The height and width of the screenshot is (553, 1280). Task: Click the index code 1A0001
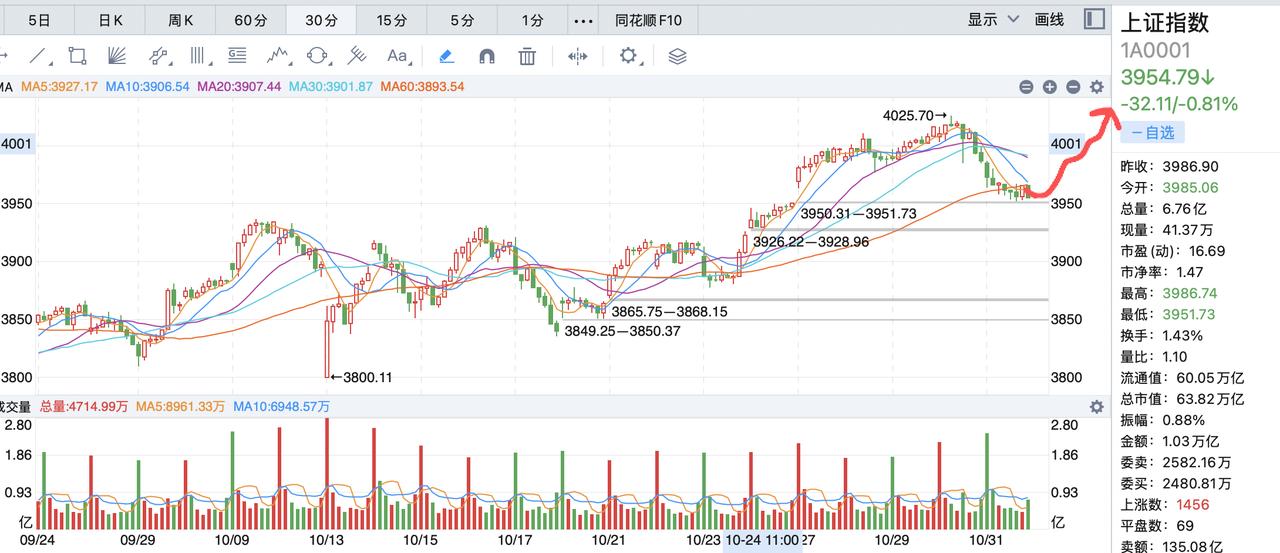(x=1155, y=50)
